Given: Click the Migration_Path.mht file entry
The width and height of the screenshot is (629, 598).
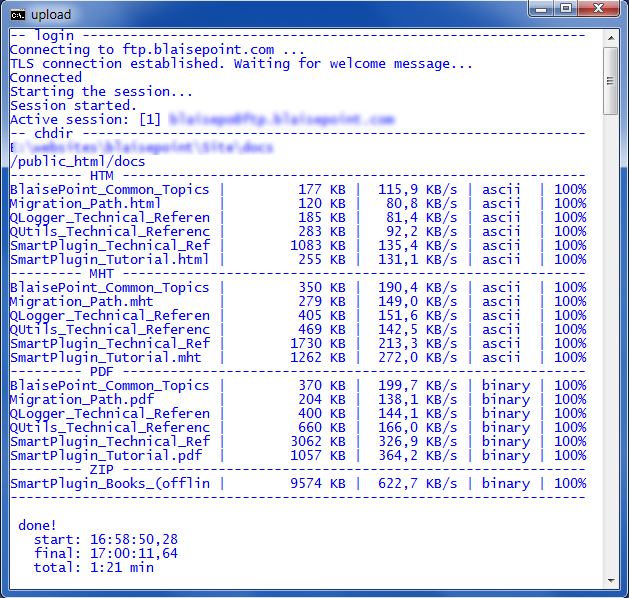Looking at the screenshot, I should pos(81,301).
